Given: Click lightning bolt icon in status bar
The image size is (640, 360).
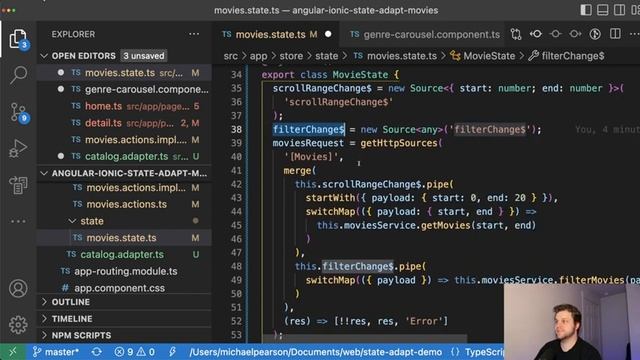Looking at the screenshot, I should pos(172,352).
